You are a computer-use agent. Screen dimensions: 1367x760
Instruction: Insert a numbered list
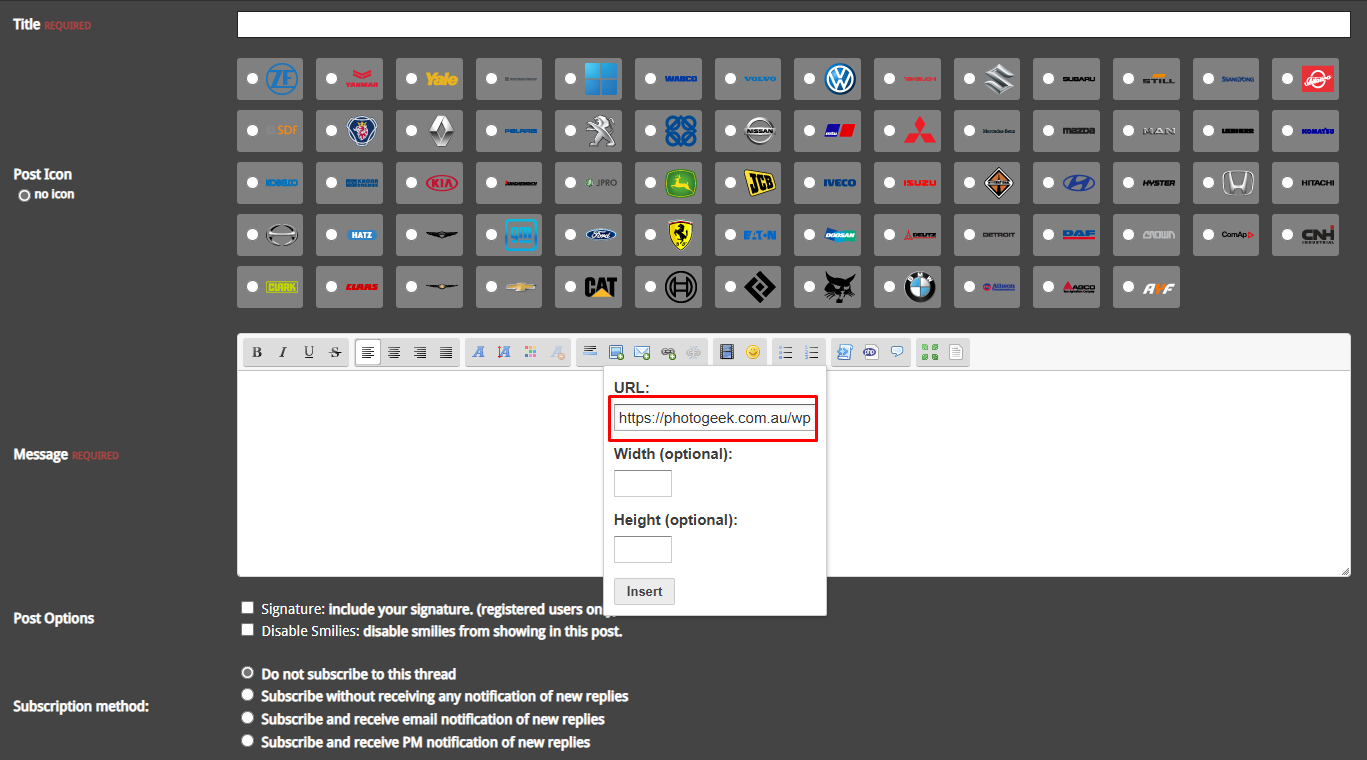click(x=812, y=352)
